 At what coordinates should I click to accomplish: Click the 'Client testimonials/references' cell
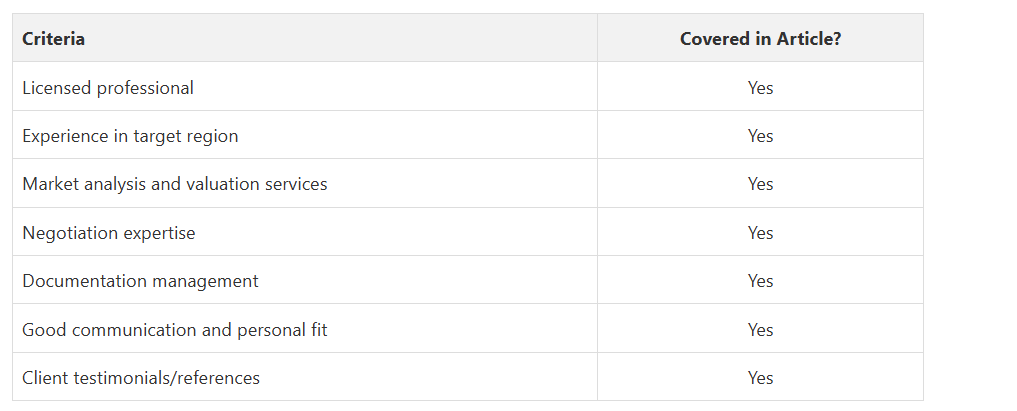pyautogui.click(x=141, y=378)
